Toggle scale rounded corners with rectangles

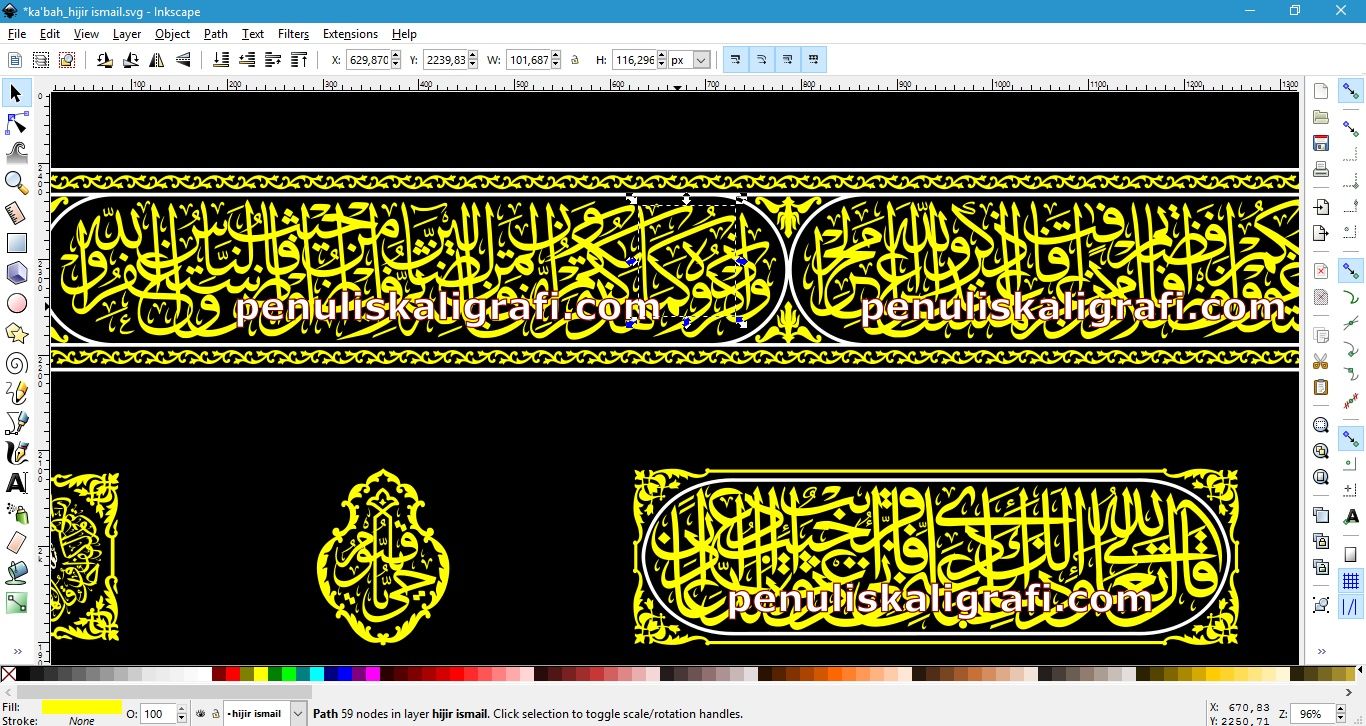pyautogui.click(x=762, y=60)
